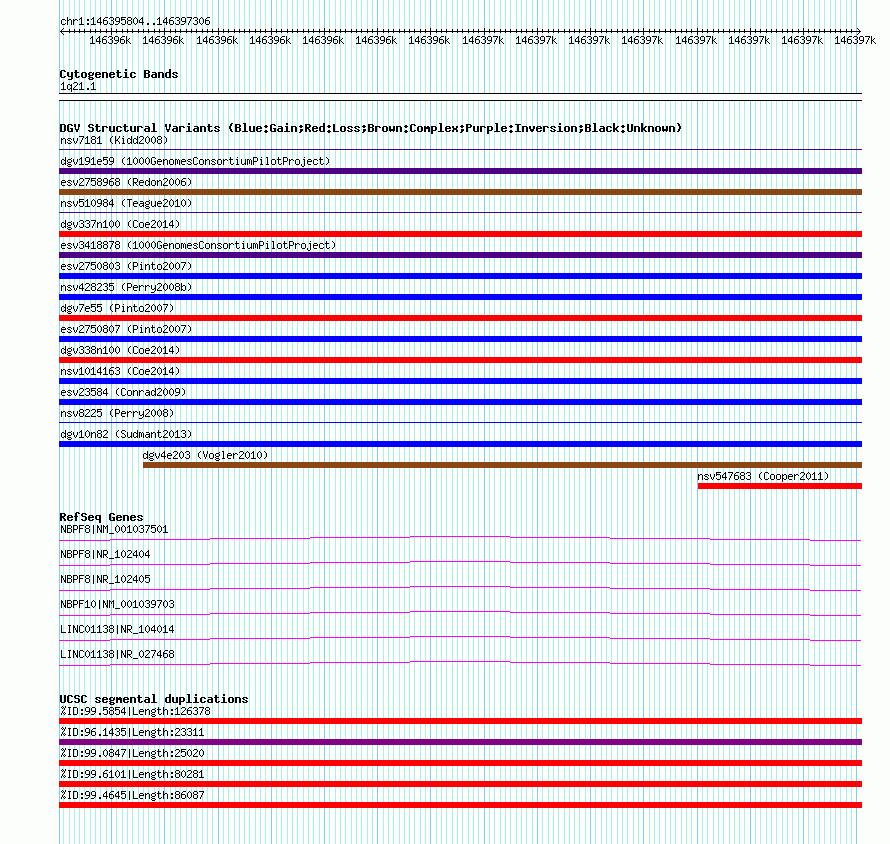
Task: Click the %ID:99.4645|Length:86087 duplication label
Action: (132, 796)
